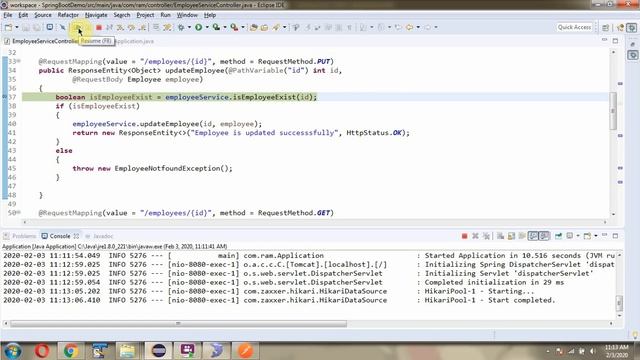The height and width of the screenshot is (360, 640).
Task: Terminate the debug session from main toolbar
Action: (x=98, y=27)
